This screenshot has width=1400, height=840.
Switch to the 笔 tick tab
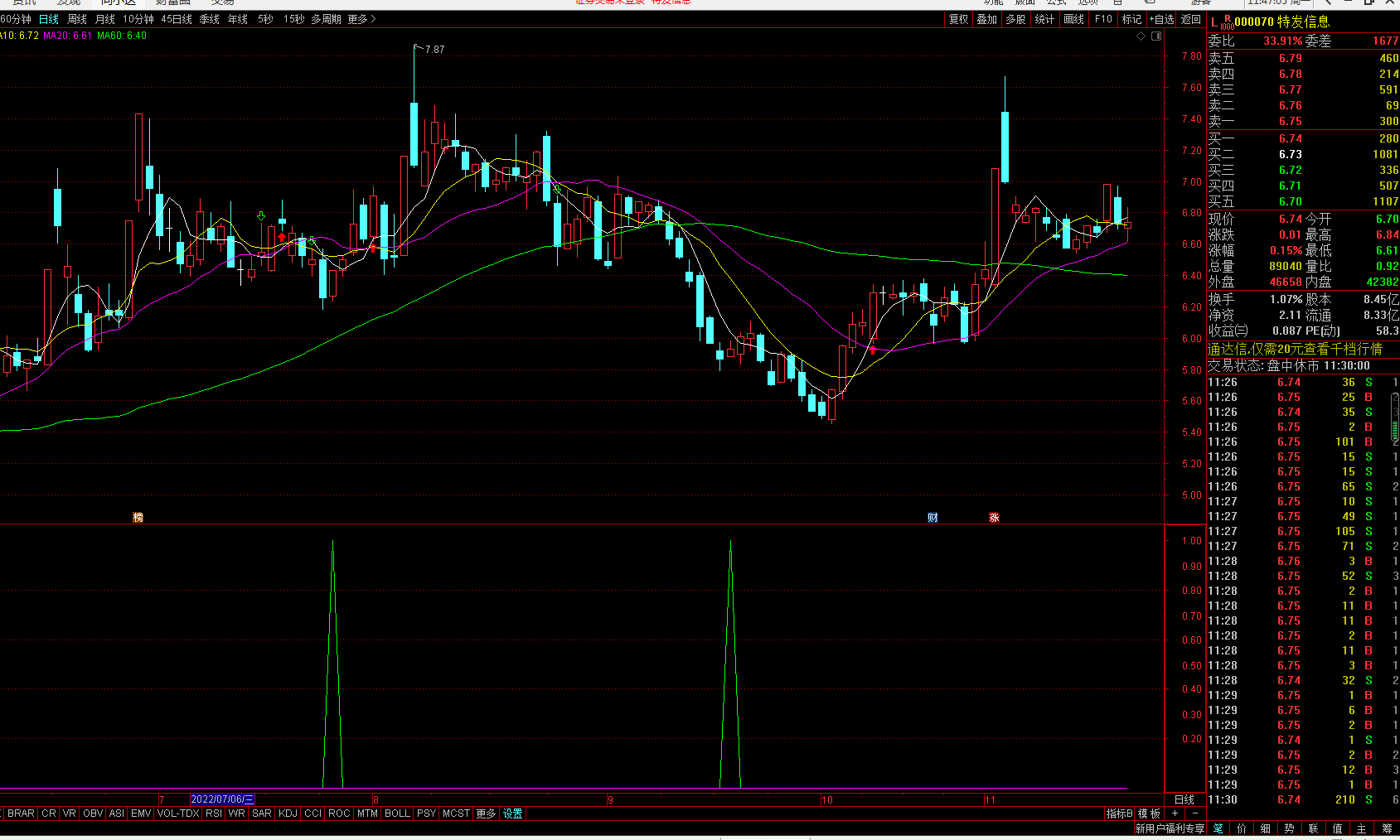(1218, 828)
